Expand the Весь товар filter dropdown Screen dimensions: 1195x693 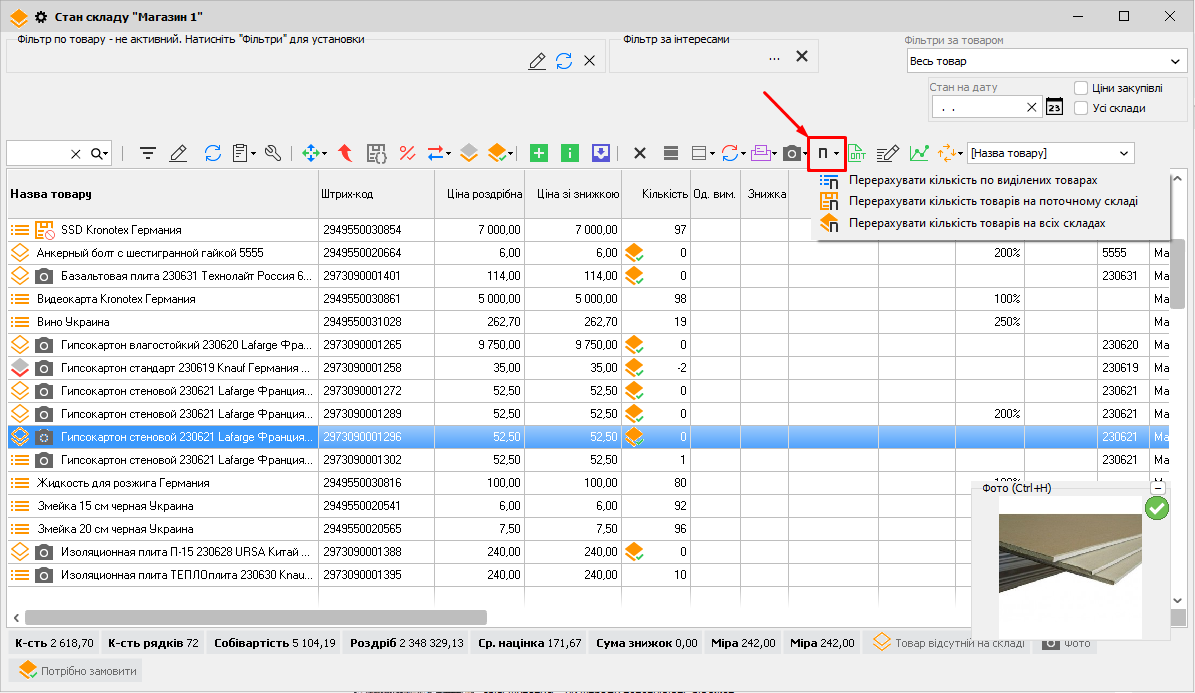pyautogui.click(x=1177, y=62)
